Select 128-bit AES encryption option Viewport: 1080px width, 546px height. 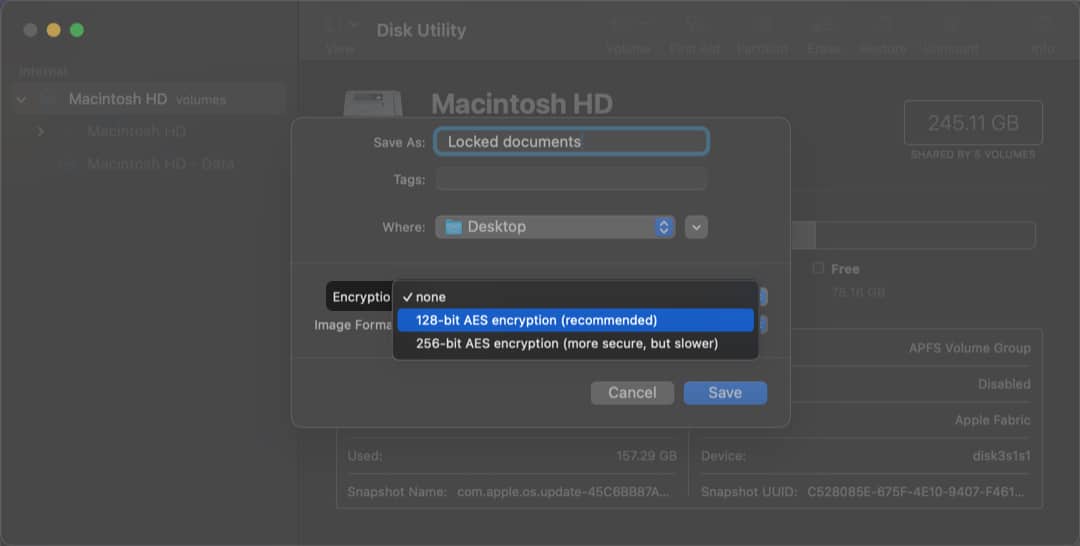[575, 320]
